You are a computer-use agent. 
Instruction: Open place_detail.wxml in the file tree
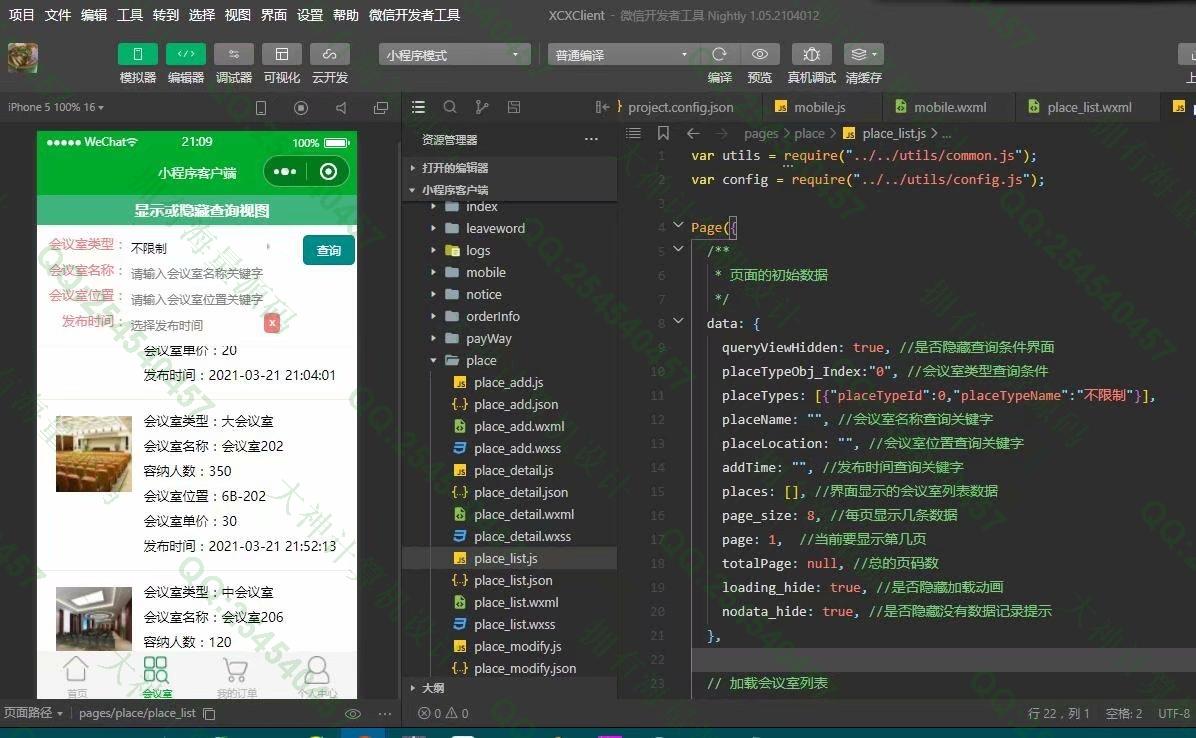pos(523,515)
